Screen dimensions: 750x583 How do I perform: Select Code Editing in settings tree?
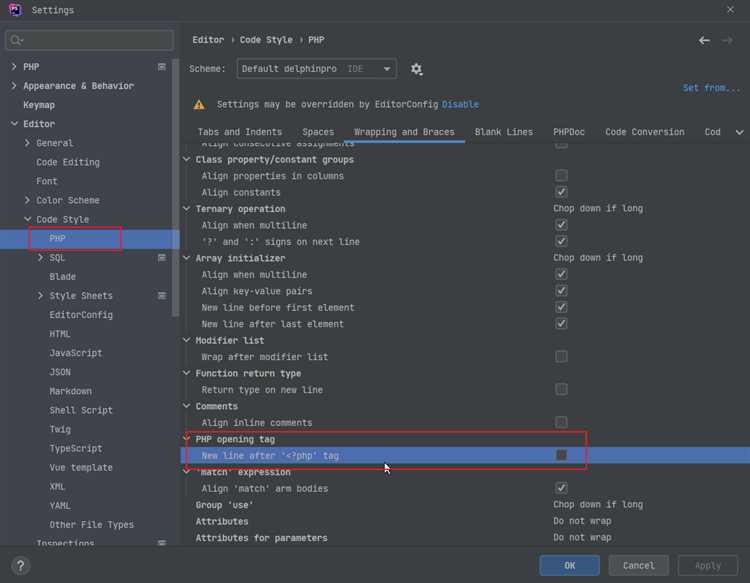click(x=68, y=162)
